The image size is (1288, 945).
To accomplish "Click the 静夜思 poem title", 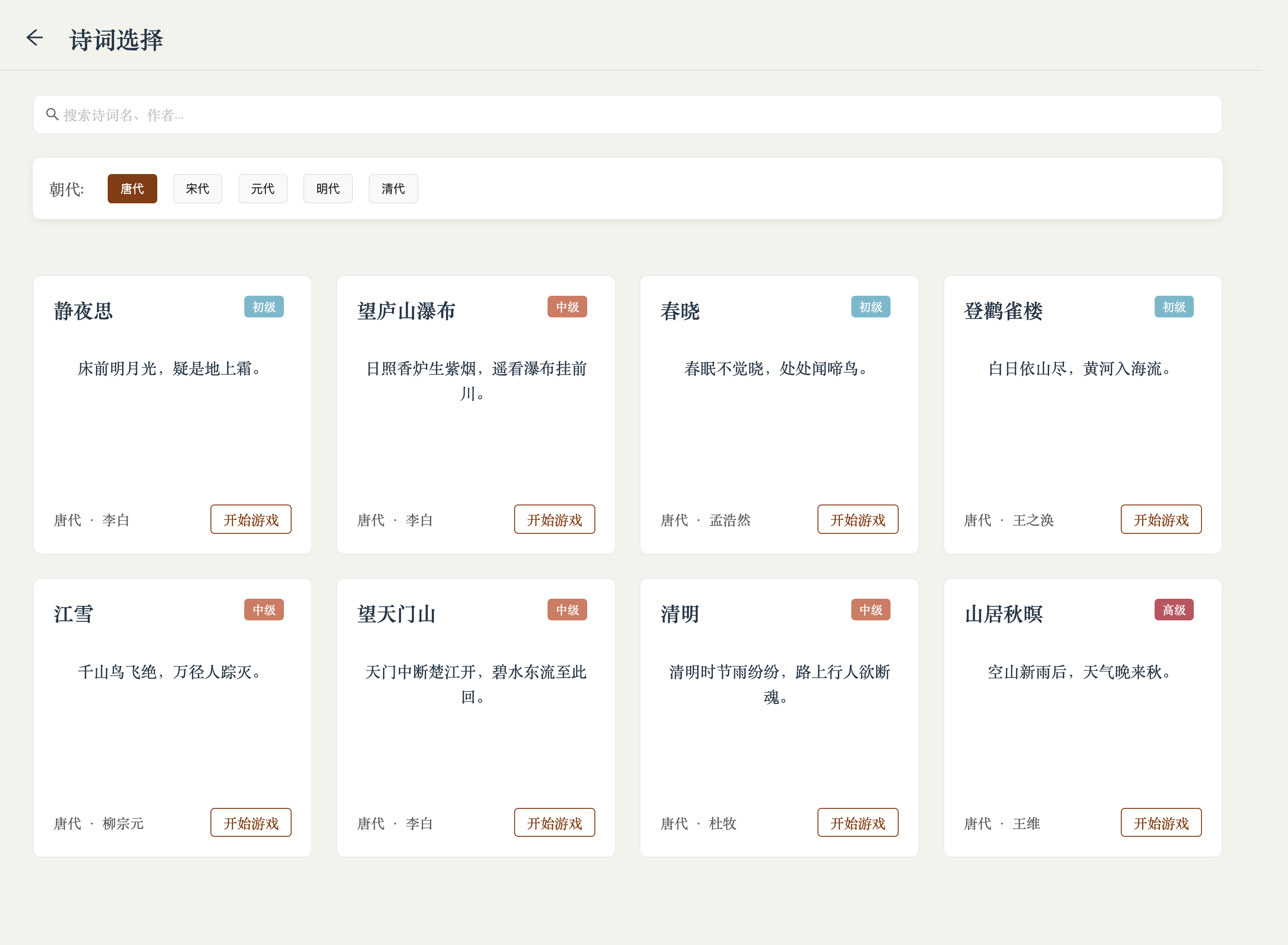I will 83,311.
